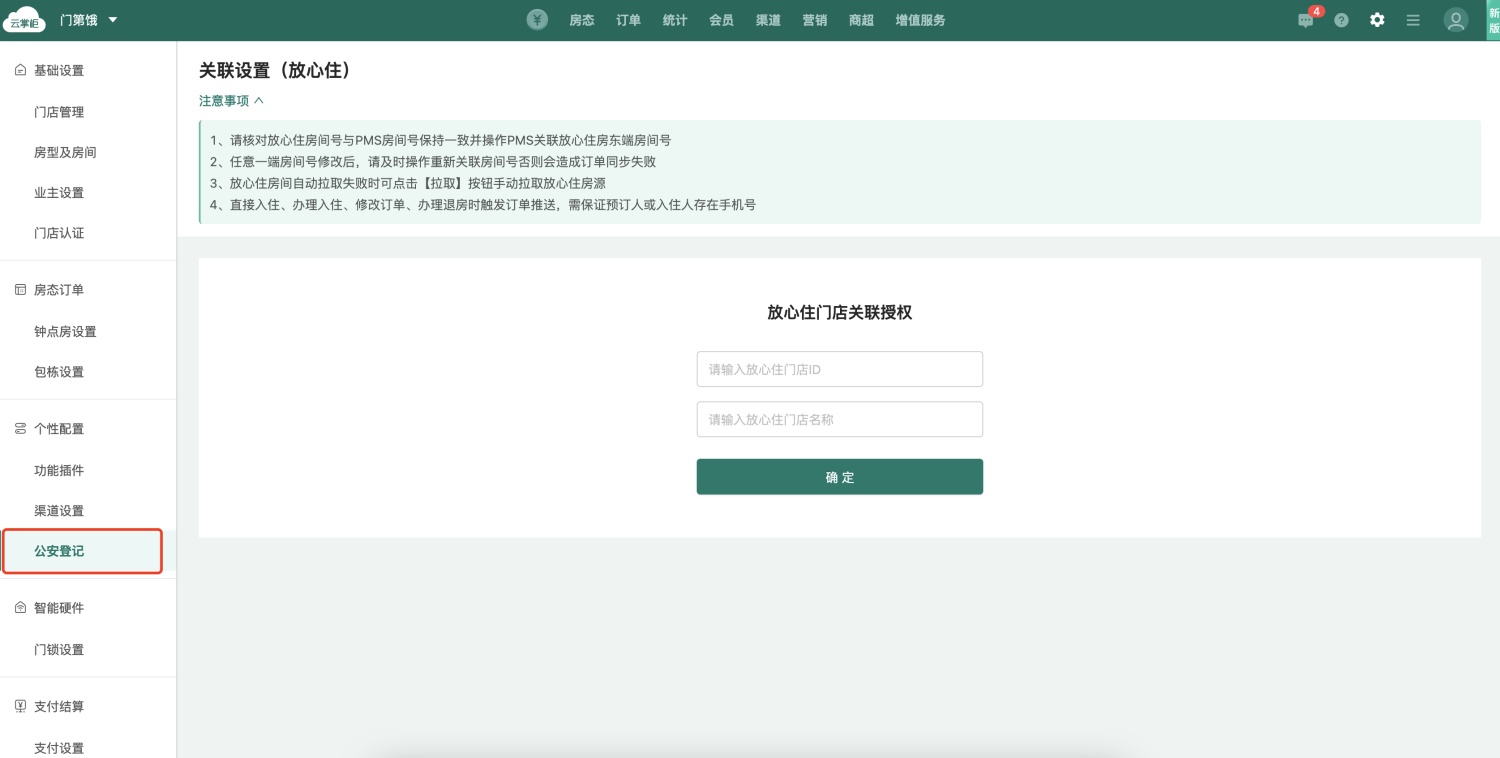Open 功能插件 page

[x=59, y=470]
